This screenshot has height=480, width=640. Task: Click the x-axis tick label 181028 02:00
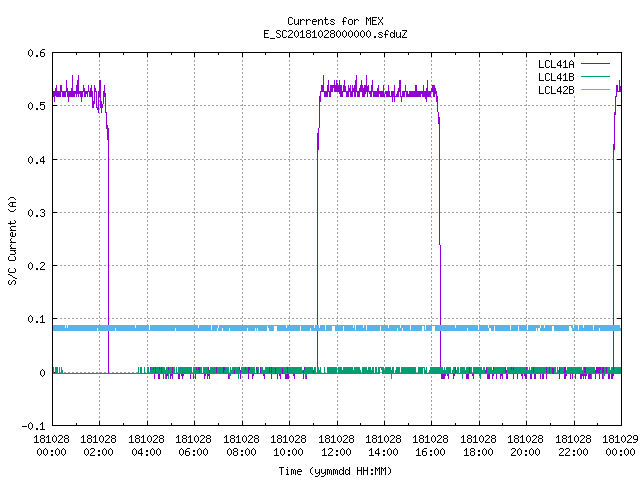[x=98, y=445]
